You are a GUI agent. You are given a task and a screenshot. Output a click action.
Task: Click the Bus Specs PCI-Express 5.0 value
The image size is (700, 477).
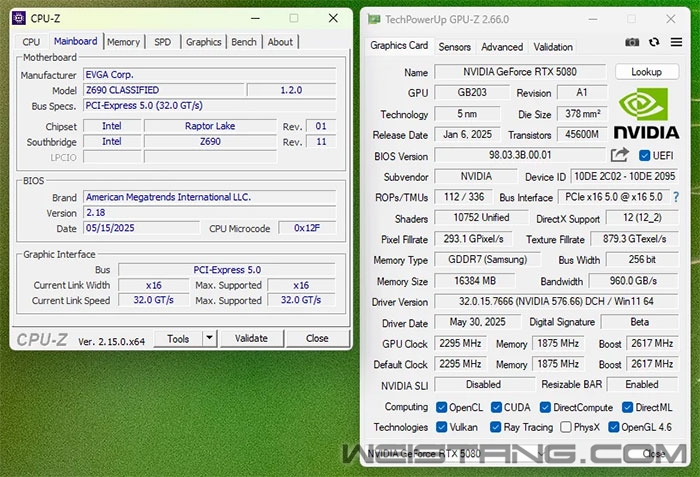point(210,105)
